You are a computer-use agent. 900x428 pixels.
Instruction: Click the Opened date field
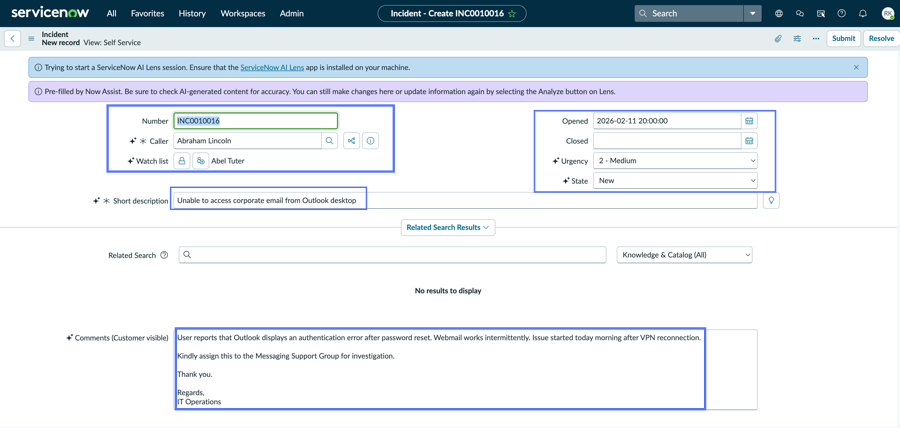point(667,121)
